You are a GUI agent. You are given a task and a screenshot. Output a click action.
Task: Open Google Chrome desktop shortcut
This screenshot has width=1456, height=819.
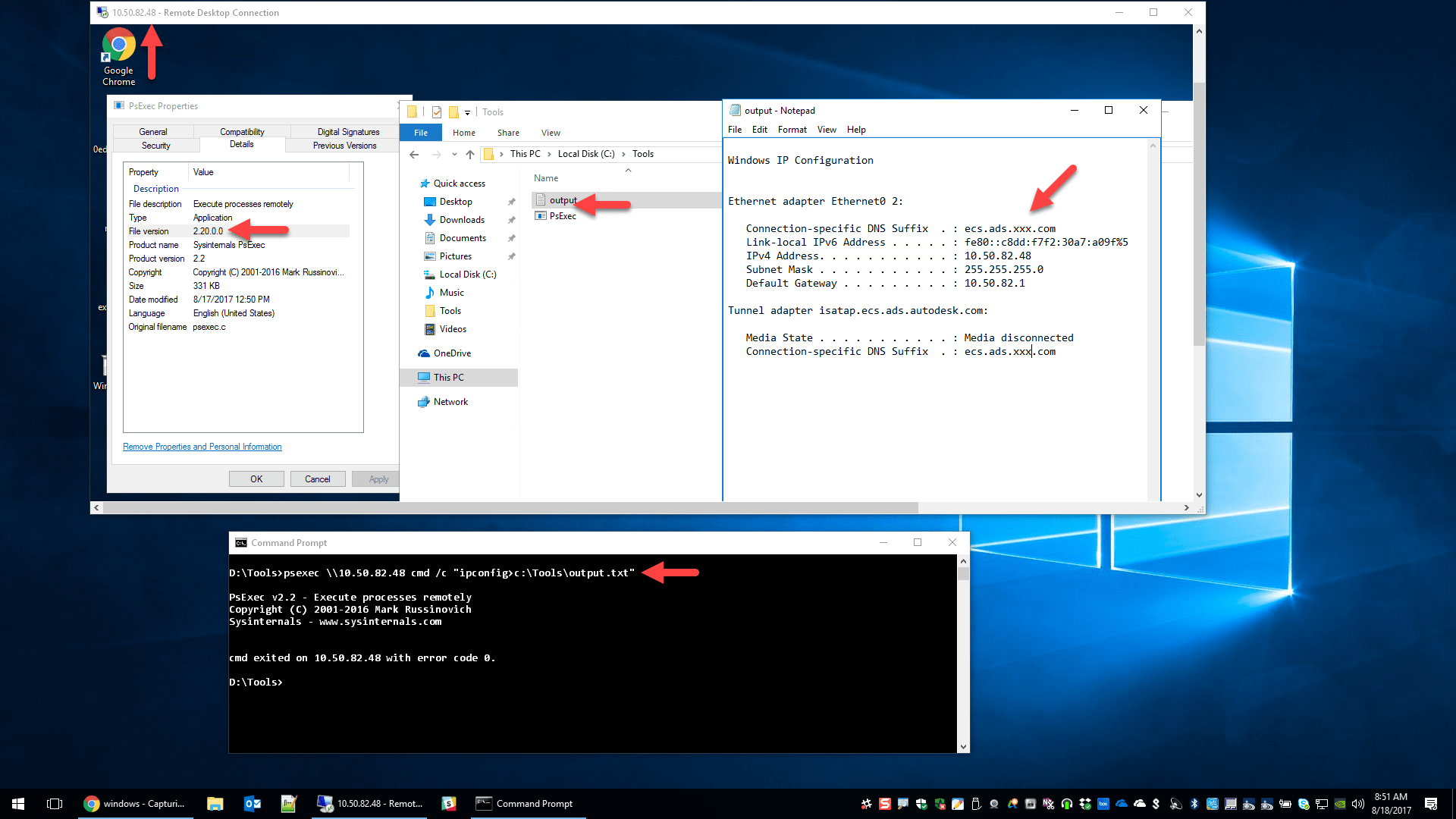tap(119, 47)
